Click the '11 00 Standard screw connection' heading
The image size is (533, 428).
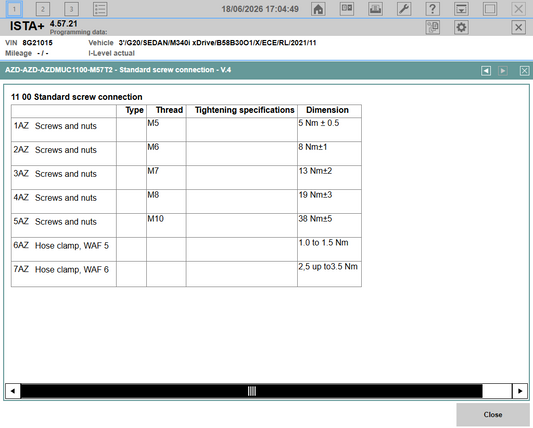pos(76,97)
